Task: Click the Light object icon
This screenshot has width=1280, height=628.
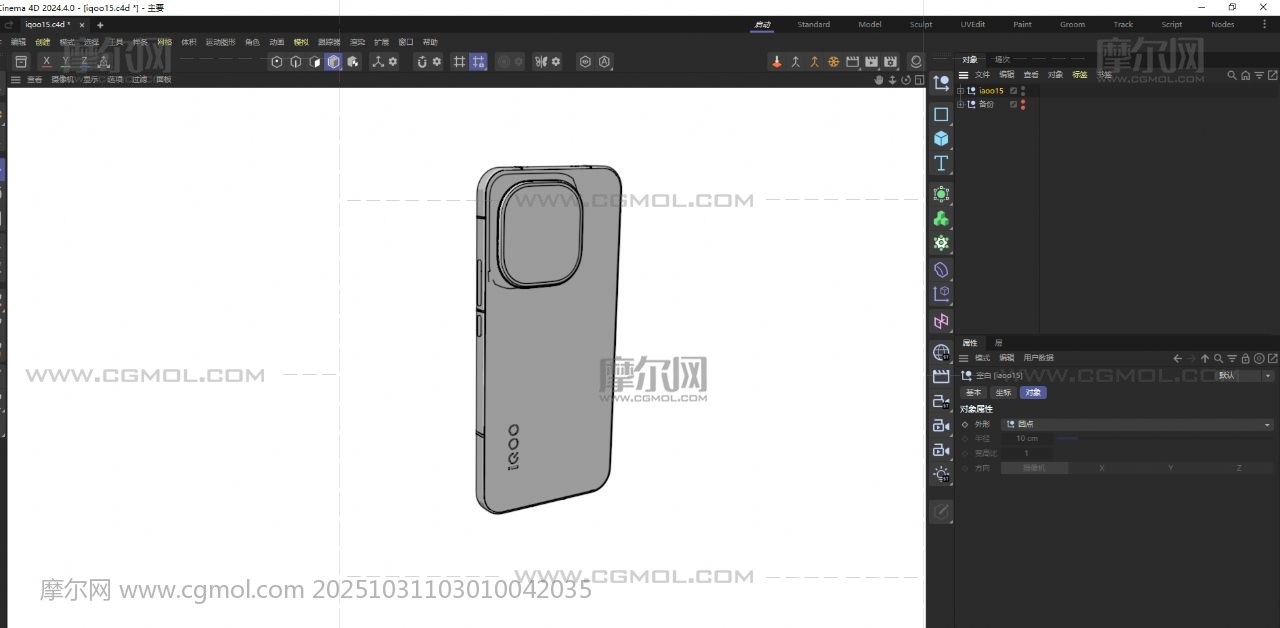Action: tap(941, 474)
